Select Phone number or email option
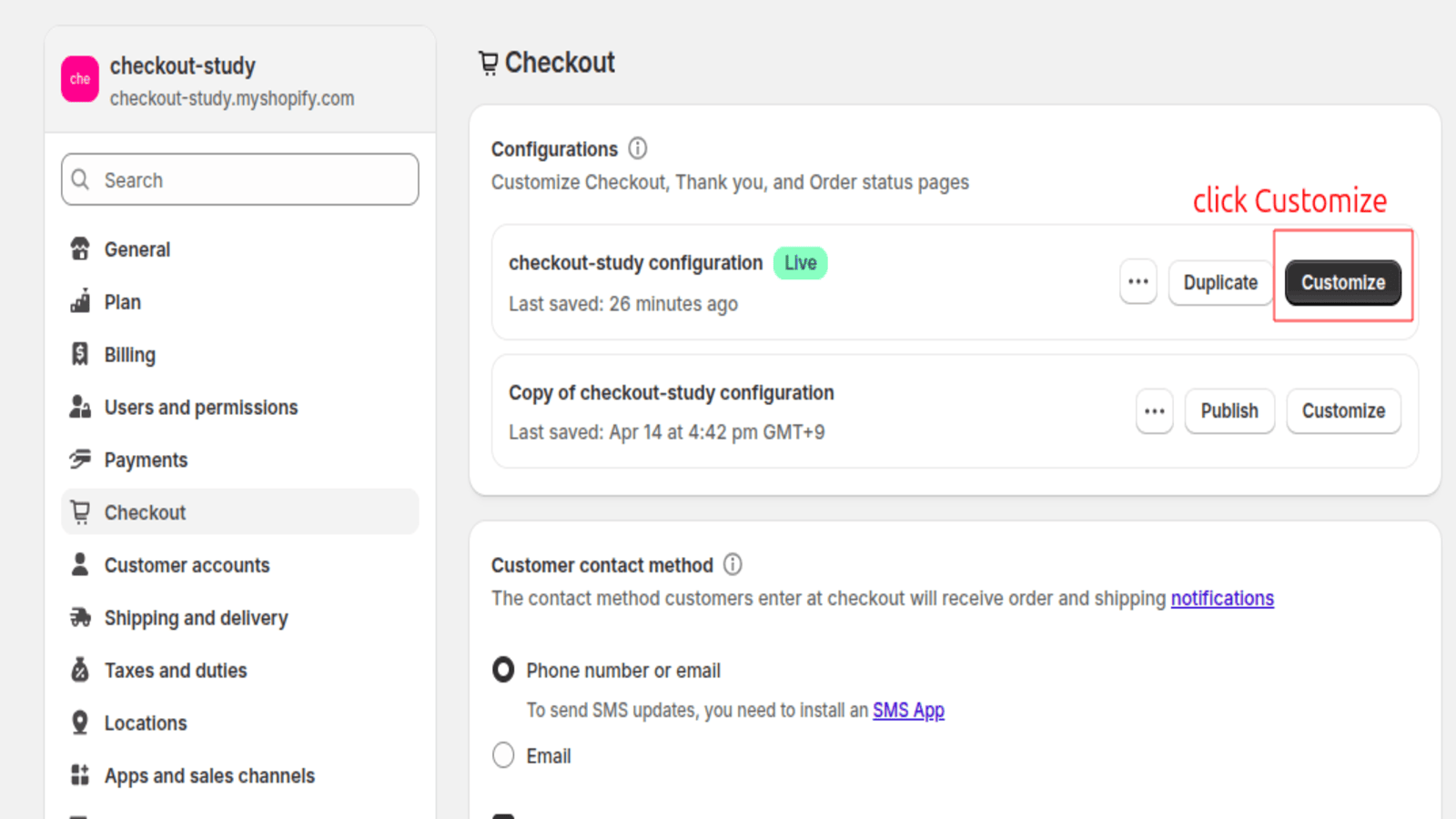The height and width of the screenshot is (819, 1456). pyautogui.click(x=503, y=670)
